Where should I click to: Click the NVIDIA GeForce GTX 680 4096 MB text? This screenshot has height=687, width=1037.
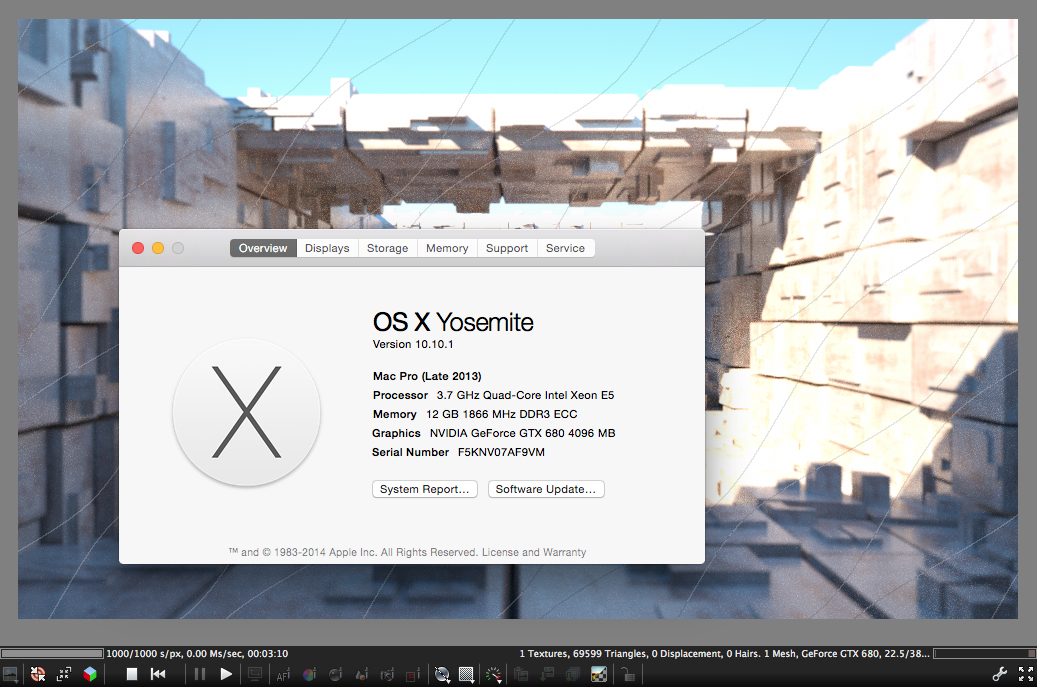click(522, 433)
